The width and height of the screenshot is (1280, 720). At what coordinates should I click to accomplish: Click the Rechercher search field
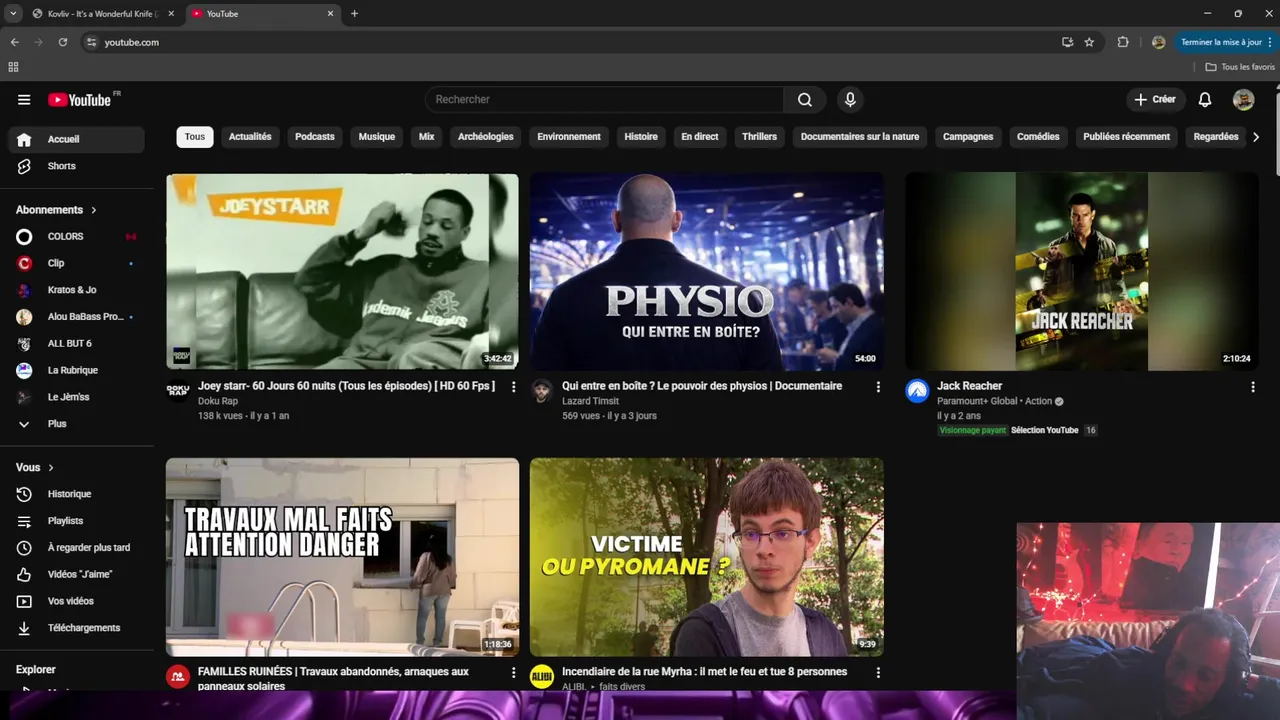(605, 100)
